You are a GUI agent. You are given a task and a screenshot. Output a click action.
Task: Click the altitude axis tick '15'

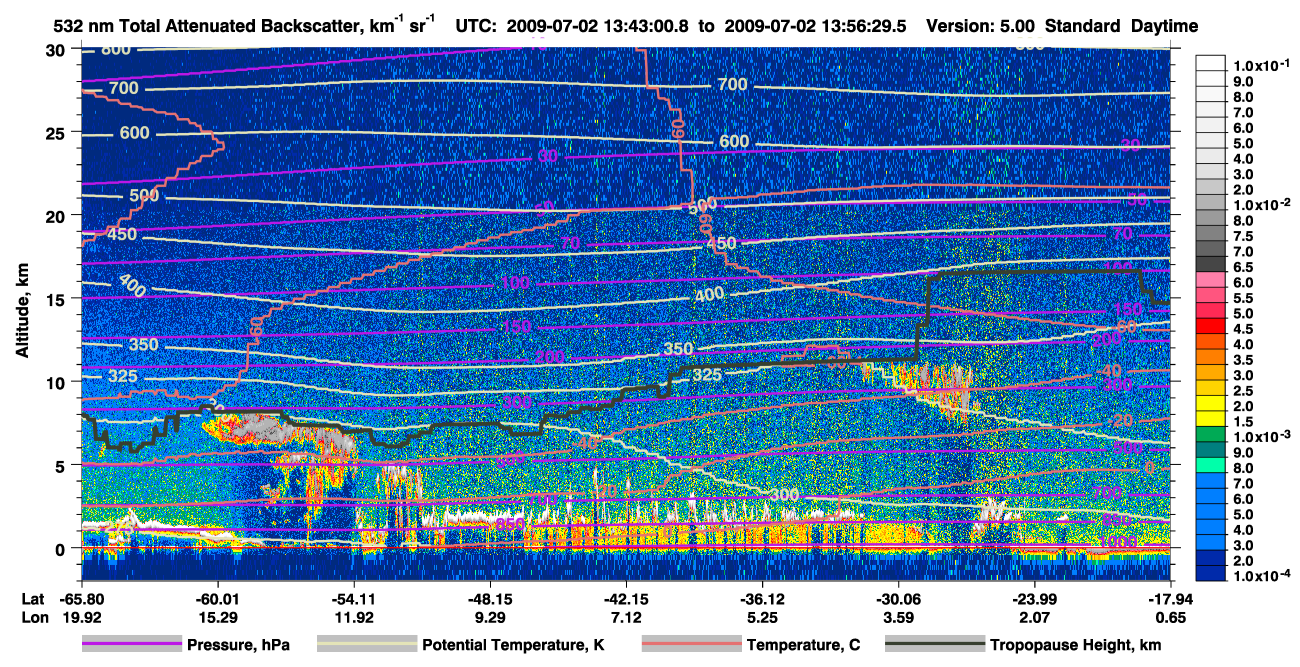click(x=58, y=299)
